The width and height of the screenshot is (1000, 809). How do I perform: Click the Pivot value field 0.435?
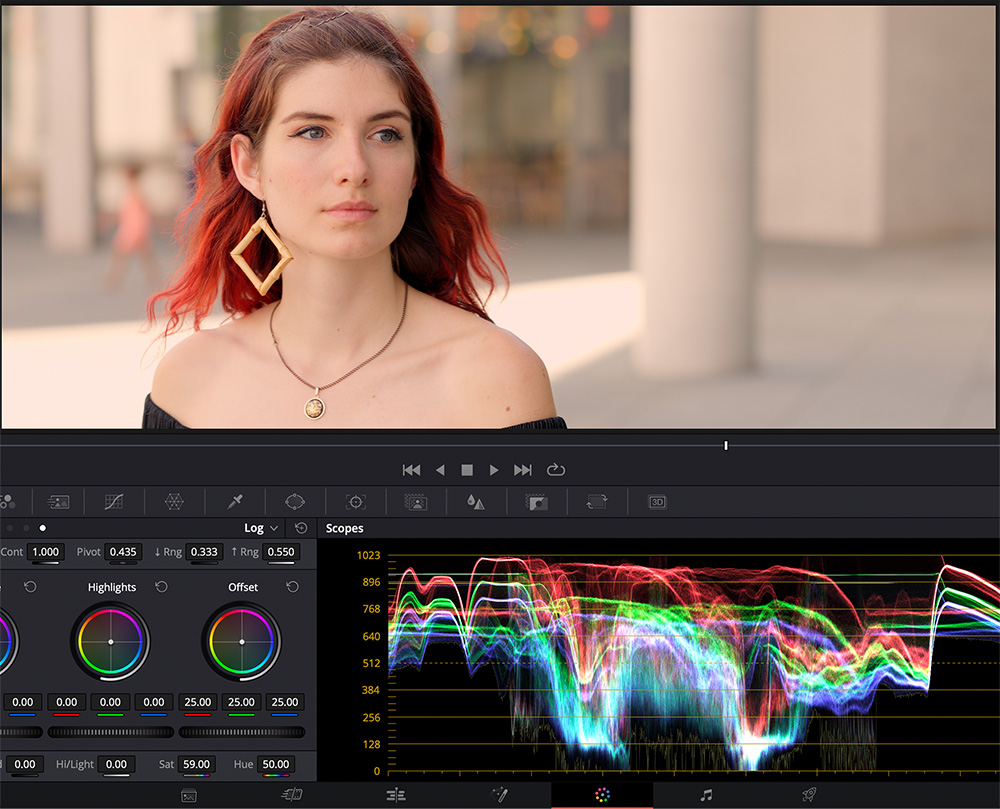click(123, 552)
